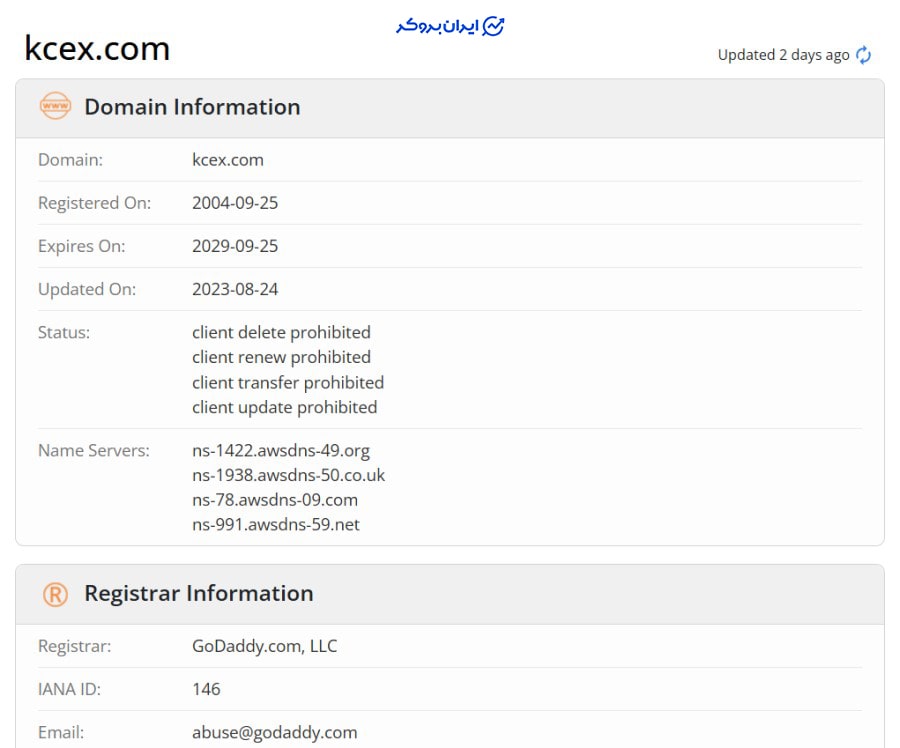The image size is (900, 748).
Task: Click name server ns-1938.awsdns-50.co.uk
Action: coord(288,475)
